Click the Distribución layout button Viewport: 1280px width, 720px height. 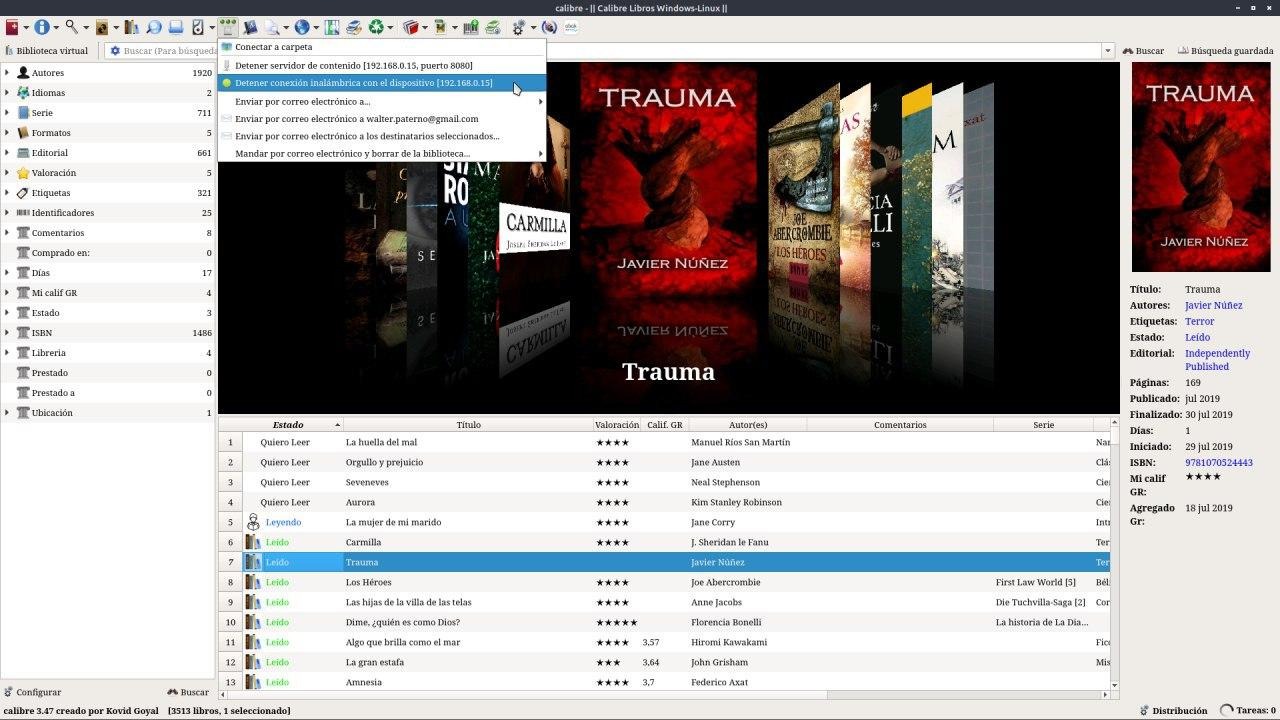click(1173, 711)
